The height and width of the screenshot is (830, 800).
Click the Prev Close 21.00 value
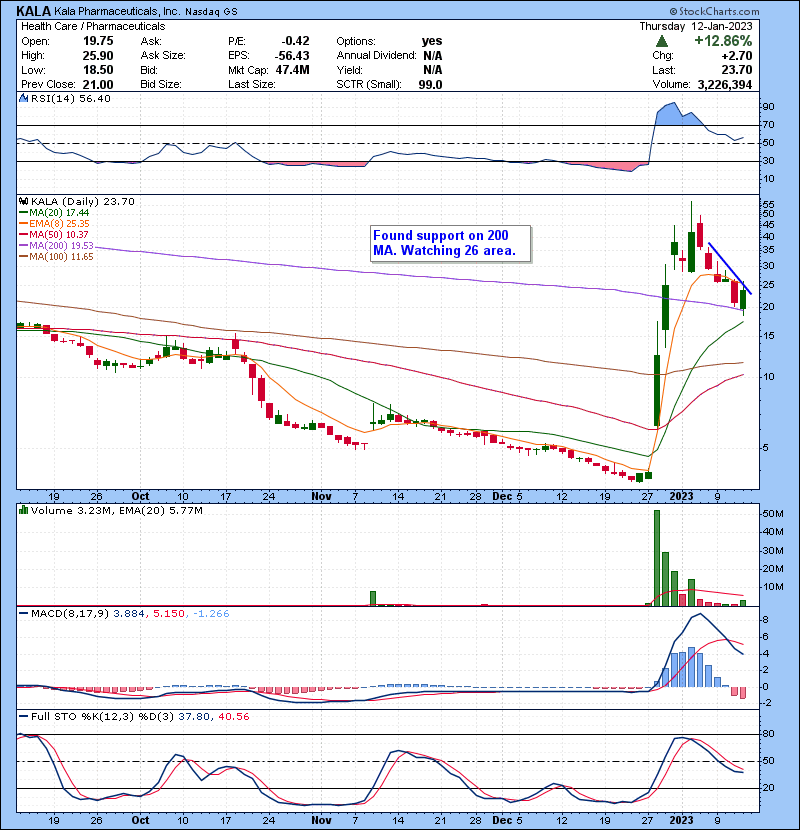[x=98, y=85]
